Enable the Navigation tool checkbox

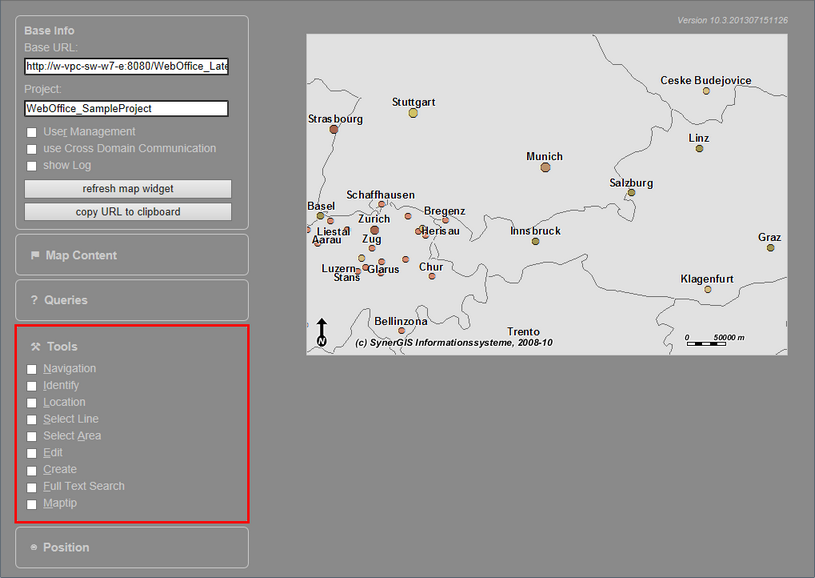[31, 368]
